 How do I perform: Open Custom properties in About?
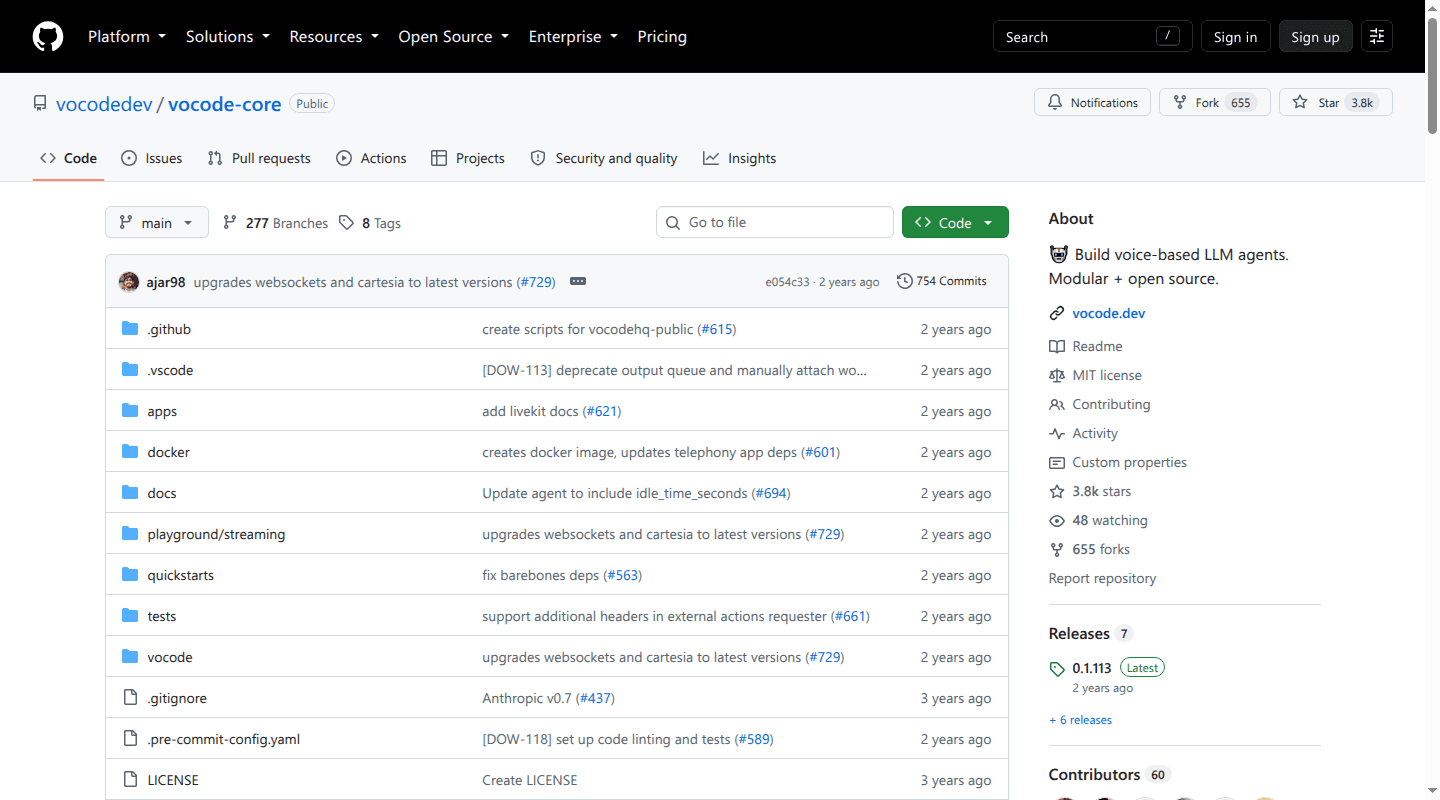(x=1118, y=462)
